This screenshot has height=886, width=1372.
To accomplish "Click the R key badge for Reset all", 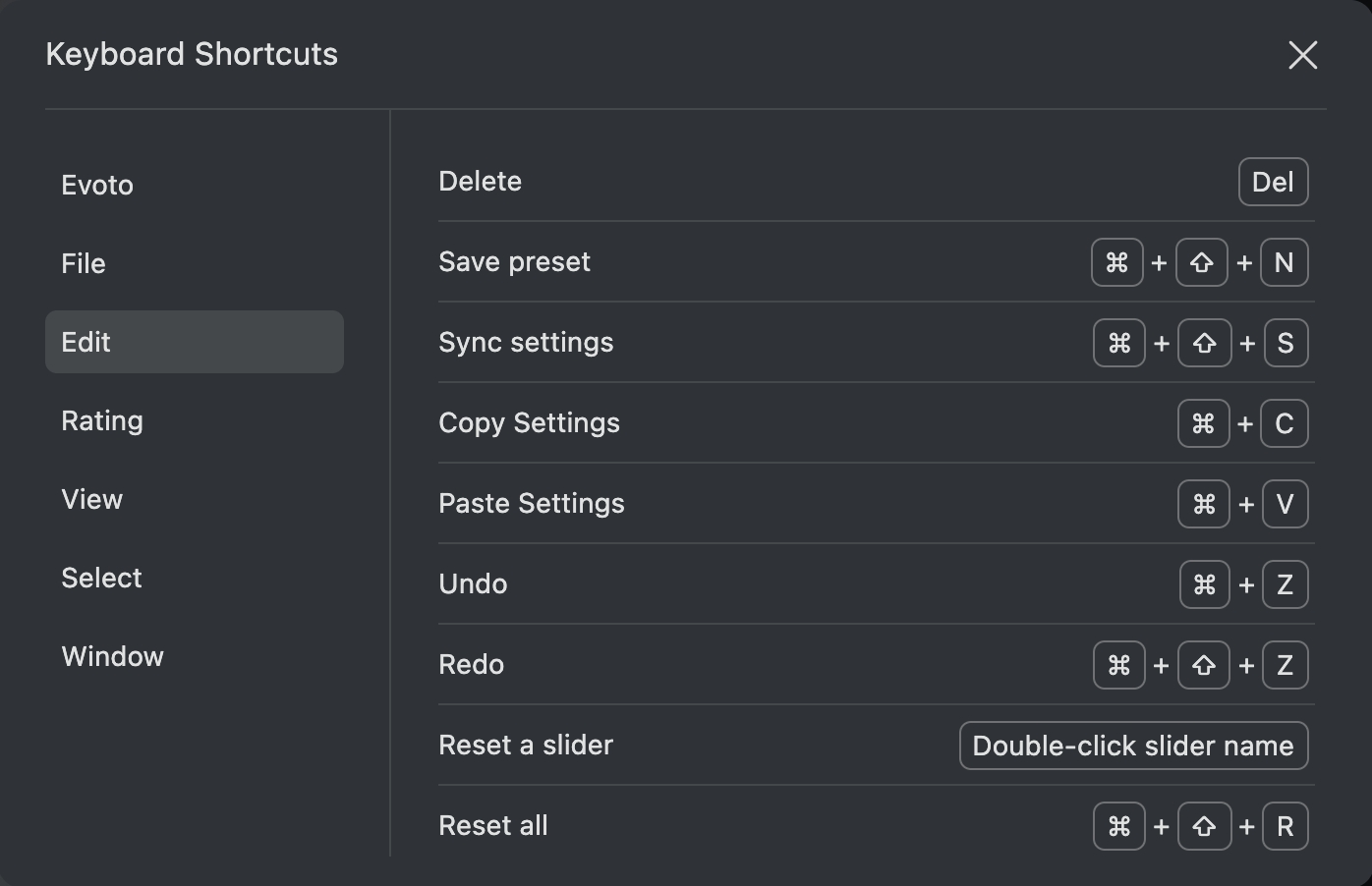I will tap(1284, 826).
